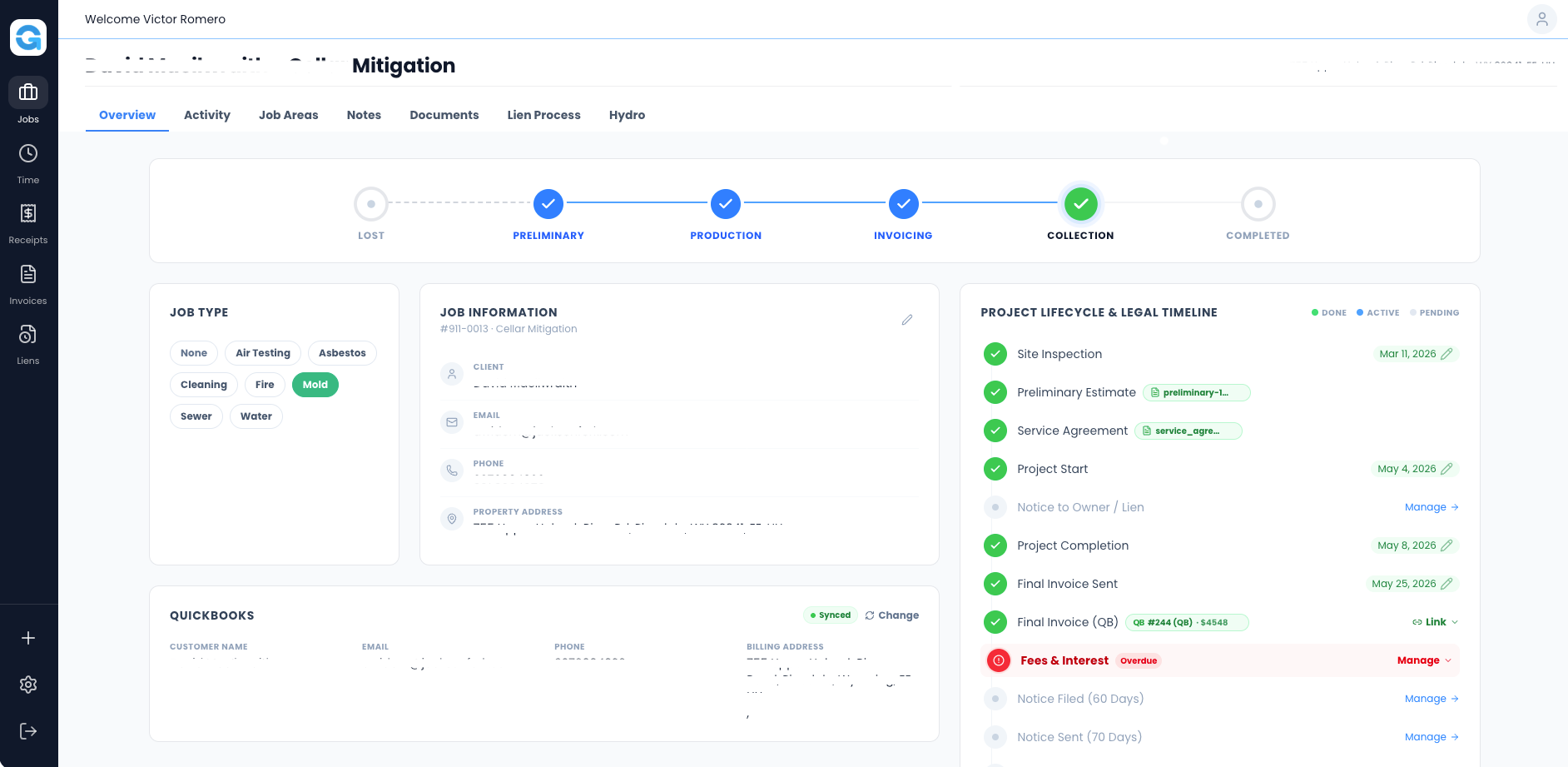
Task: Click the Mar 11, 2026 date
Action: click(x=1407, y=354)
